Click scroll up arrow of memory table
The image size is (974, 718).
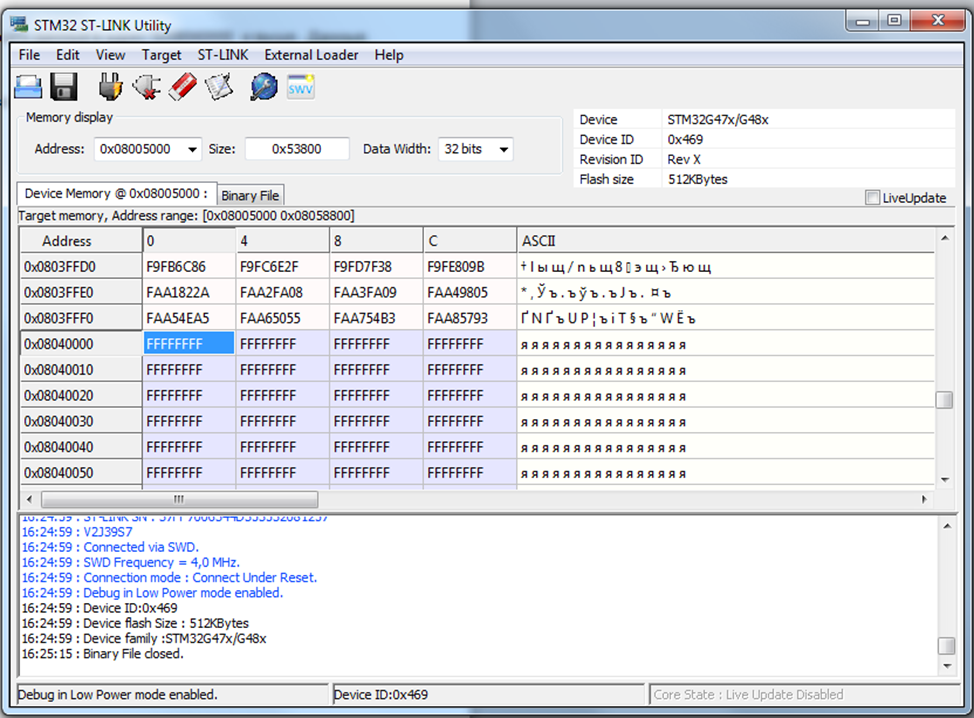tap(944, 239)
